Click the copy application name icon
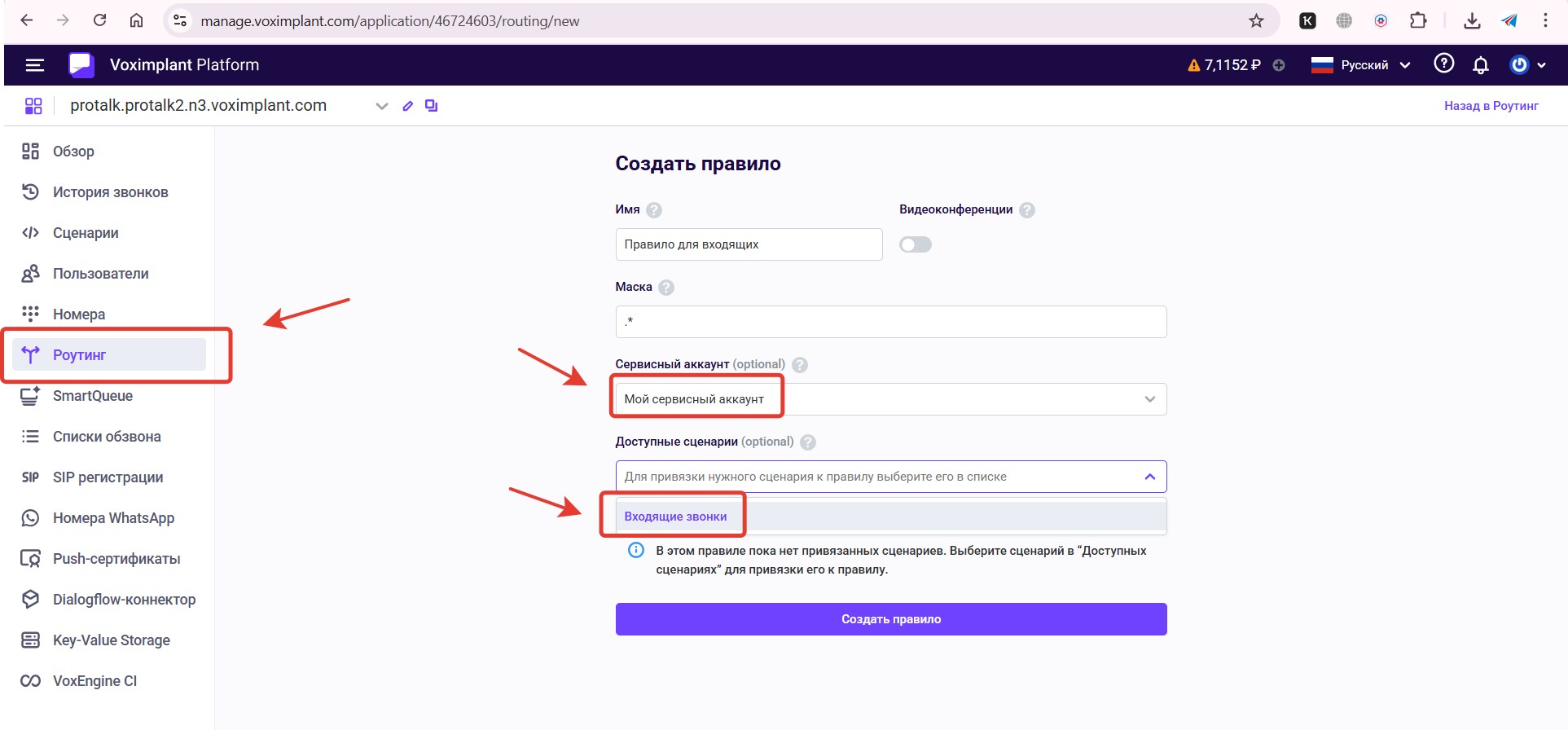This screenshot has height=730, width=1568. [432, 106]
